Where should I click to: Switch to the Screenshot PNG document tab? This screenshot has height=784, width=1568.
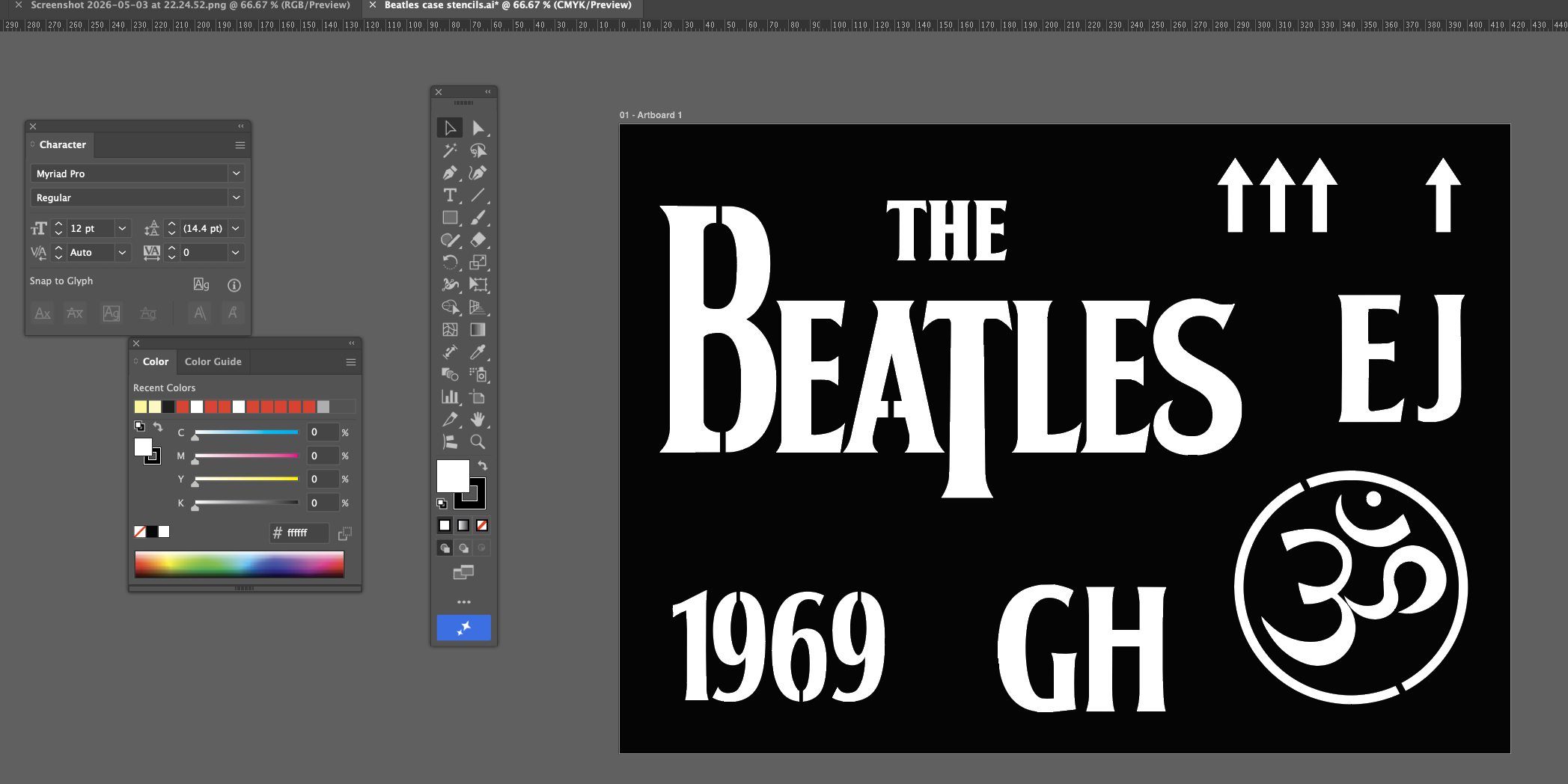(x=190, y=5)
